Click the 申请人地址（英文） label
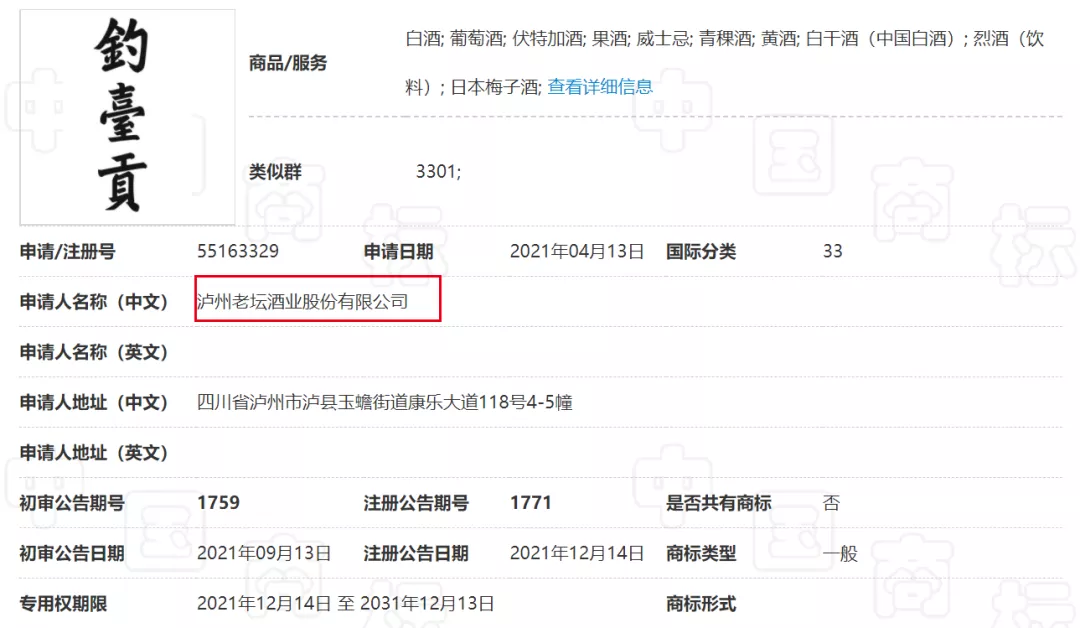This screenshot has height=628, width=1080. pos(94,453)
